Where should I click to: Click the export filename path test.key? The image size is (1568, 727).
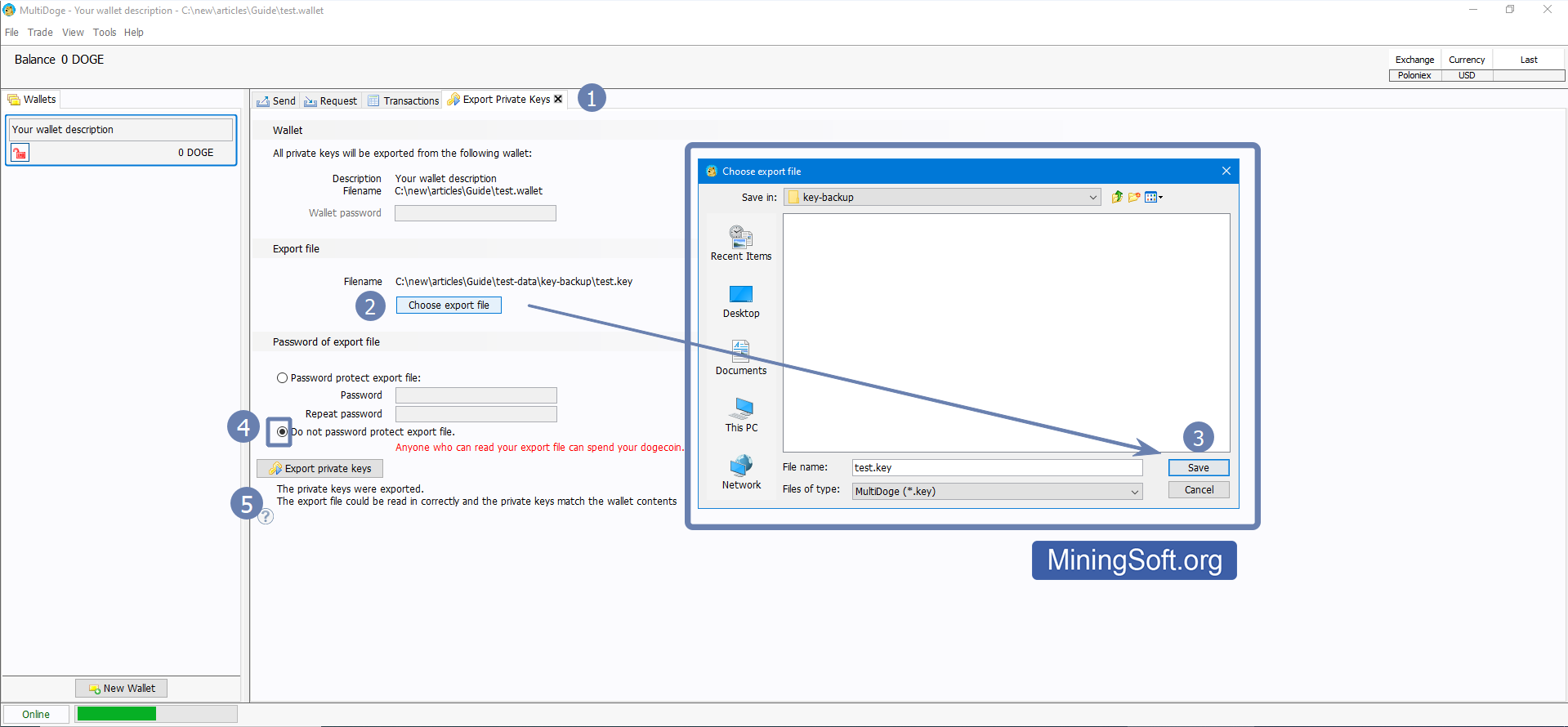click(x=514, y=282)
